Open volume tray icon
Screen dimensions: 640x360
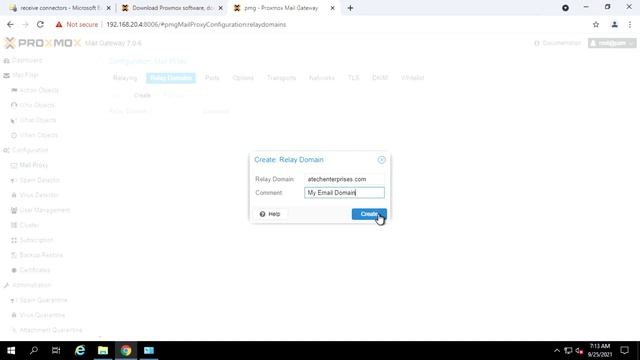579,351
